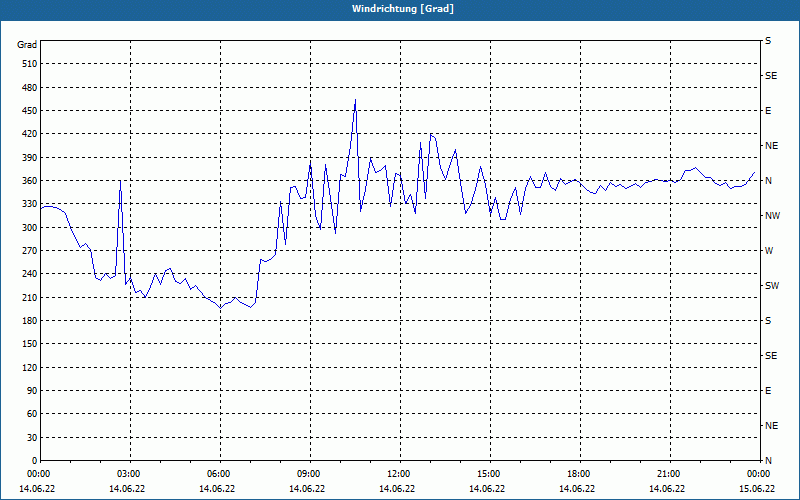The height and width of the screenshot is (500, 800).
Task: Click the SW compass label
Action: (x=772, y=286)
